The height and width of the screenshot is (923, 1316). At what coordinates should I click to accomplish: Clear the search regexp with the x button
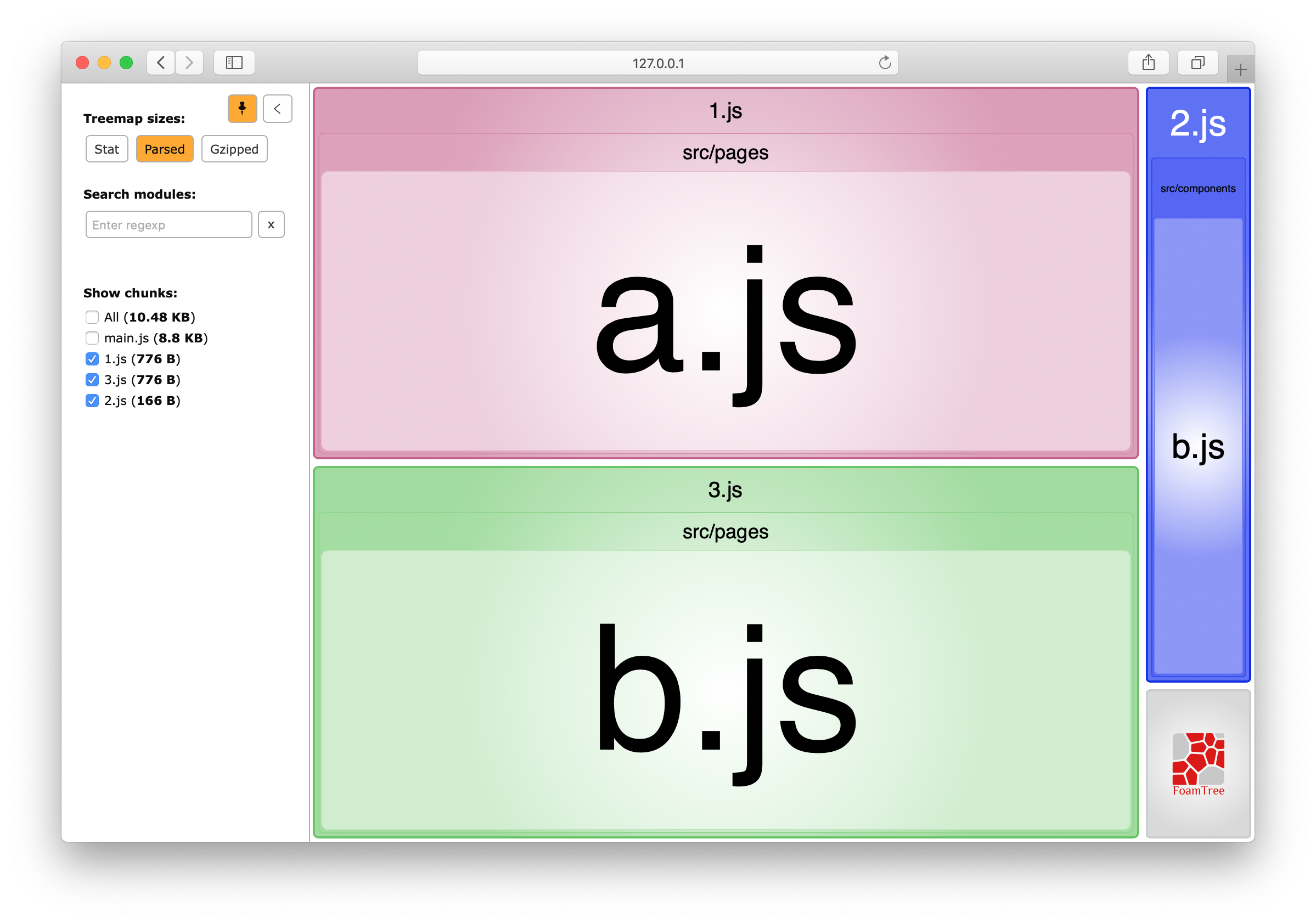[271, 225]
